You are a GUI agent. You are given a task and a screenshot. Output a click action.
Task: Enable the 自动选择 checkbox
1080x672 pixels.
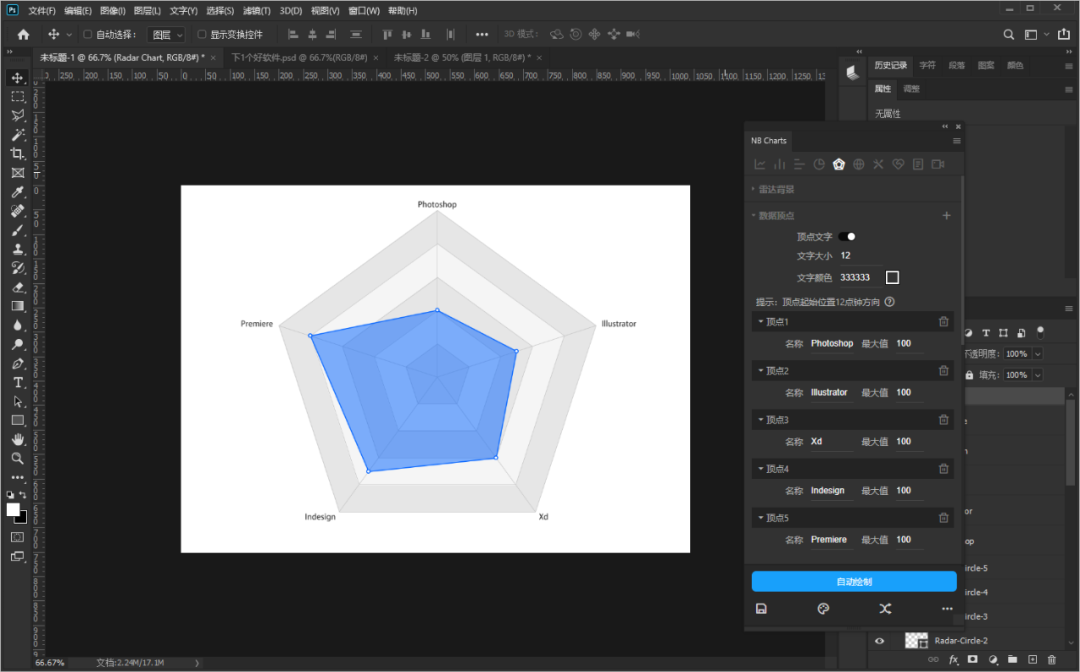click(x=88, y=34)
